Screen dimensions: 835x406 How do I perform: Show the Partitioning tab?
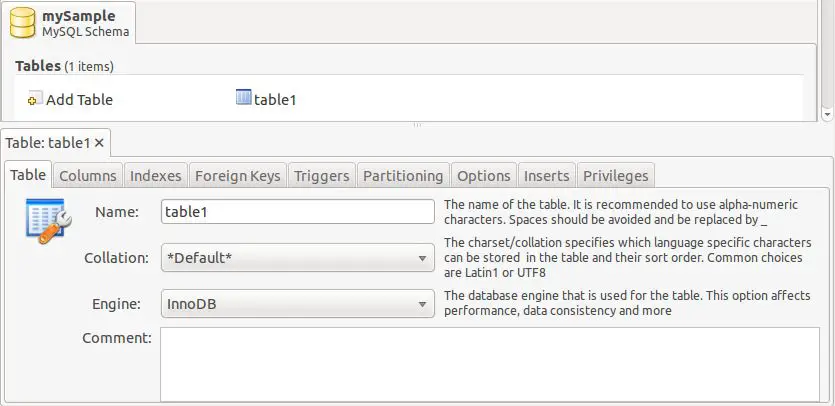coord(403,176)
